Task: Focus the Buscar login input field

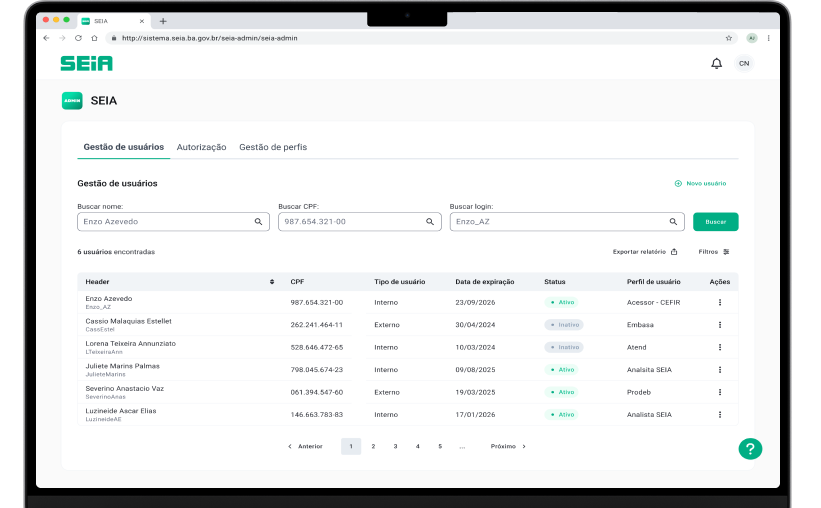Action: coord(556,222)
